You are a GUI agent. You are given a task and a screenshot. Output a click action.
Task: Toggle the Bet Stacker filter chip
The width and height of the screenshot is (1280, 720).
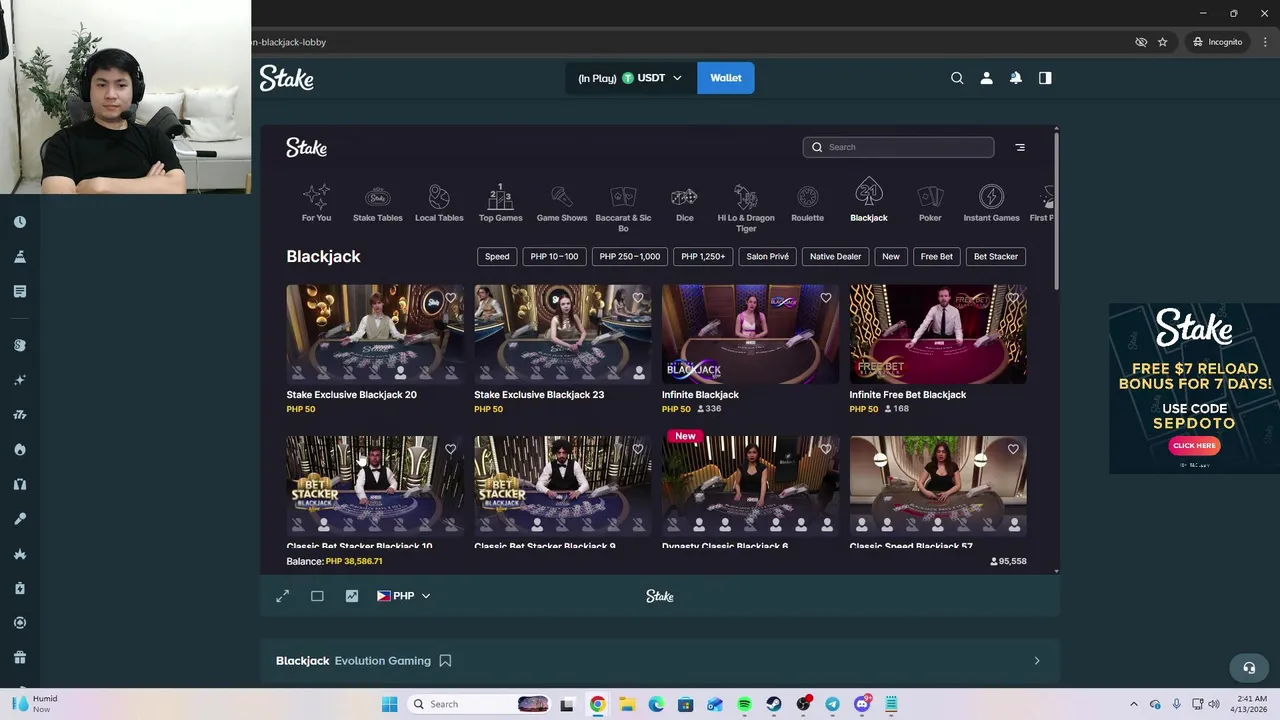996,256
